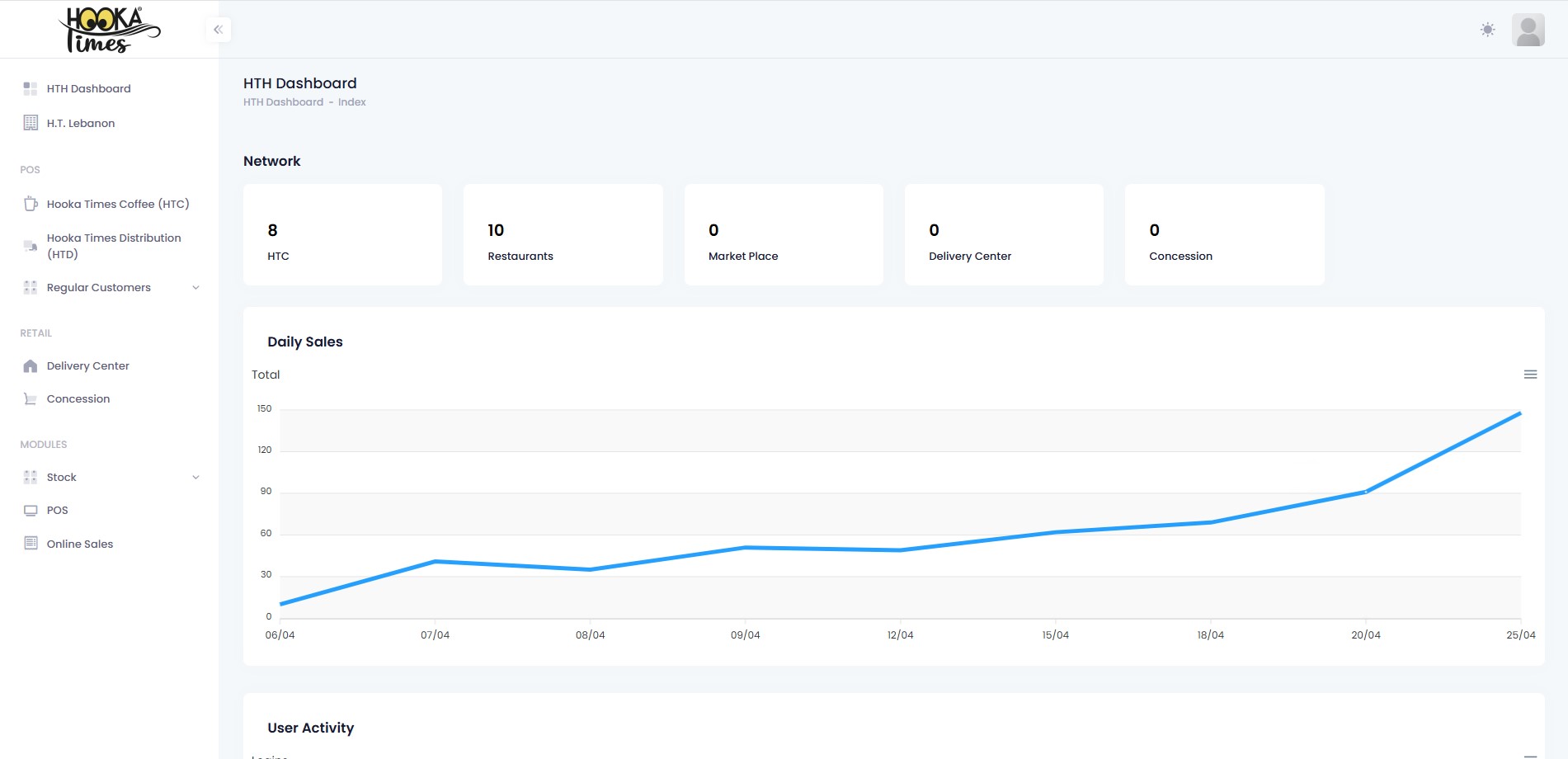The image size is (1568, 759).
Task: Click the Total chart label
Action: point(266,375)
